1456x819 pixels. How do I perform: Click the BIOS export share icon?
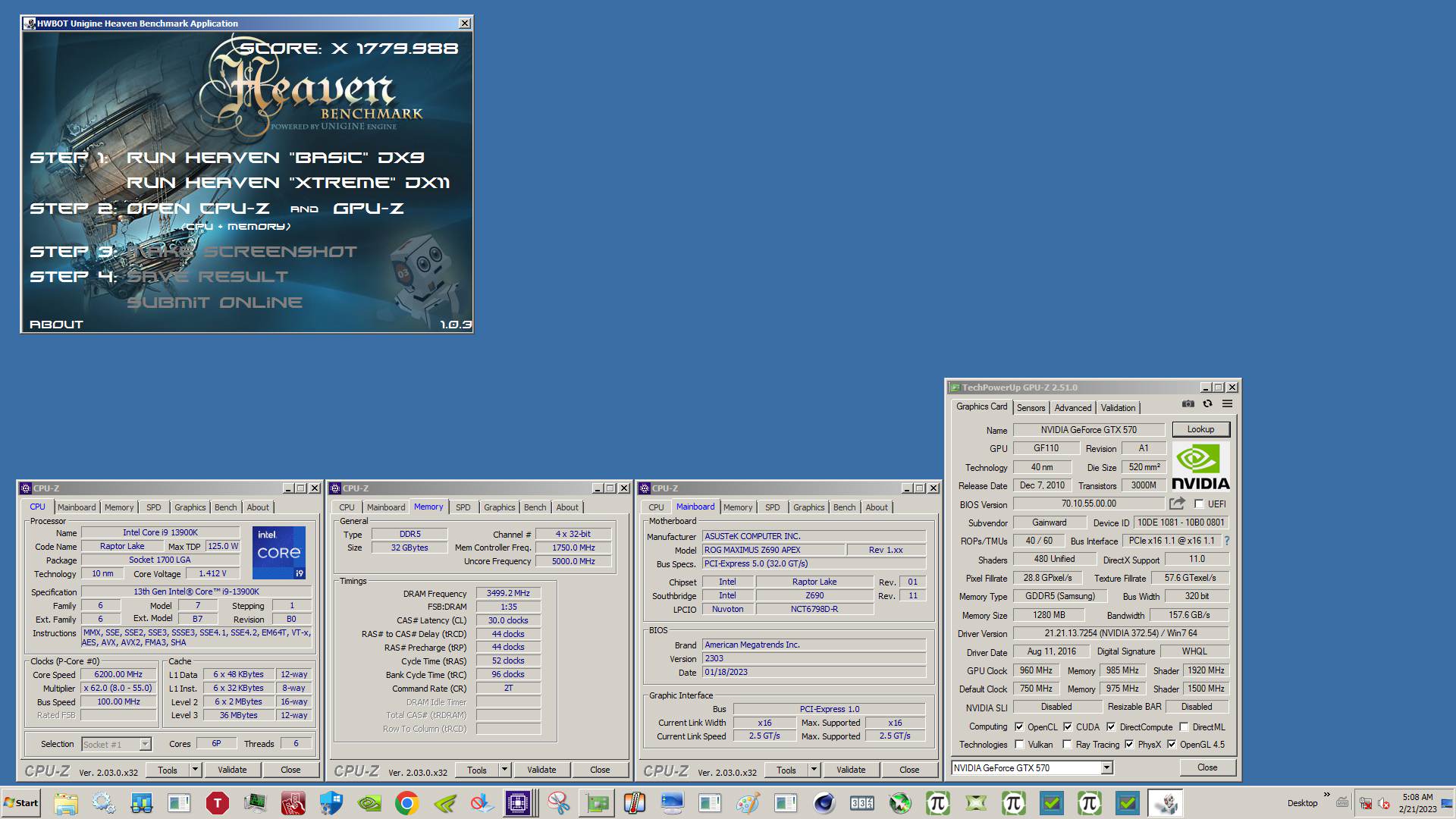click(1177, 504)
